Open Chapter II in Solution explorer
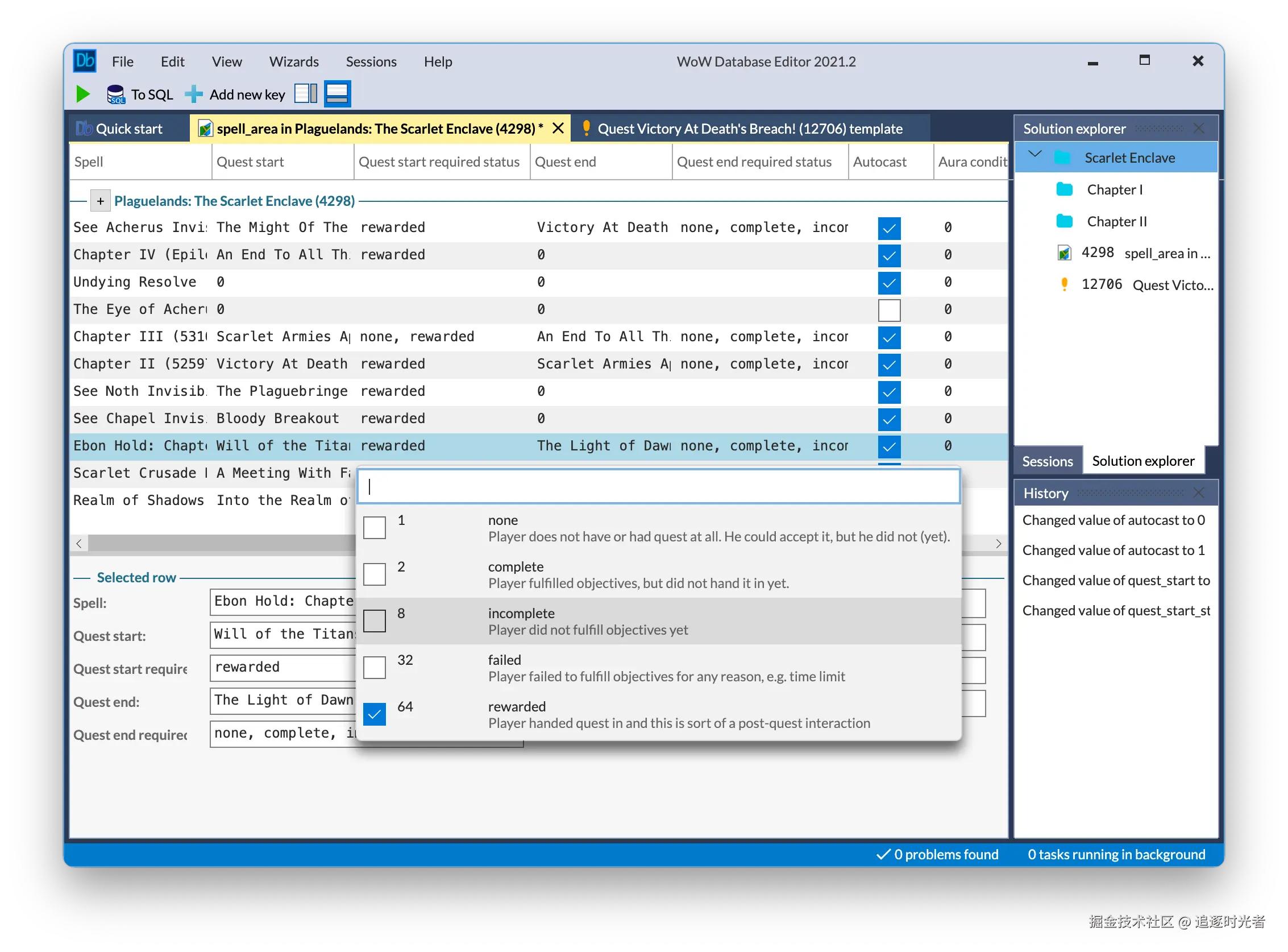Image resolution: width=1288 pixels, height=952 pixels. pyautogui.click(x=1116, y=221)
